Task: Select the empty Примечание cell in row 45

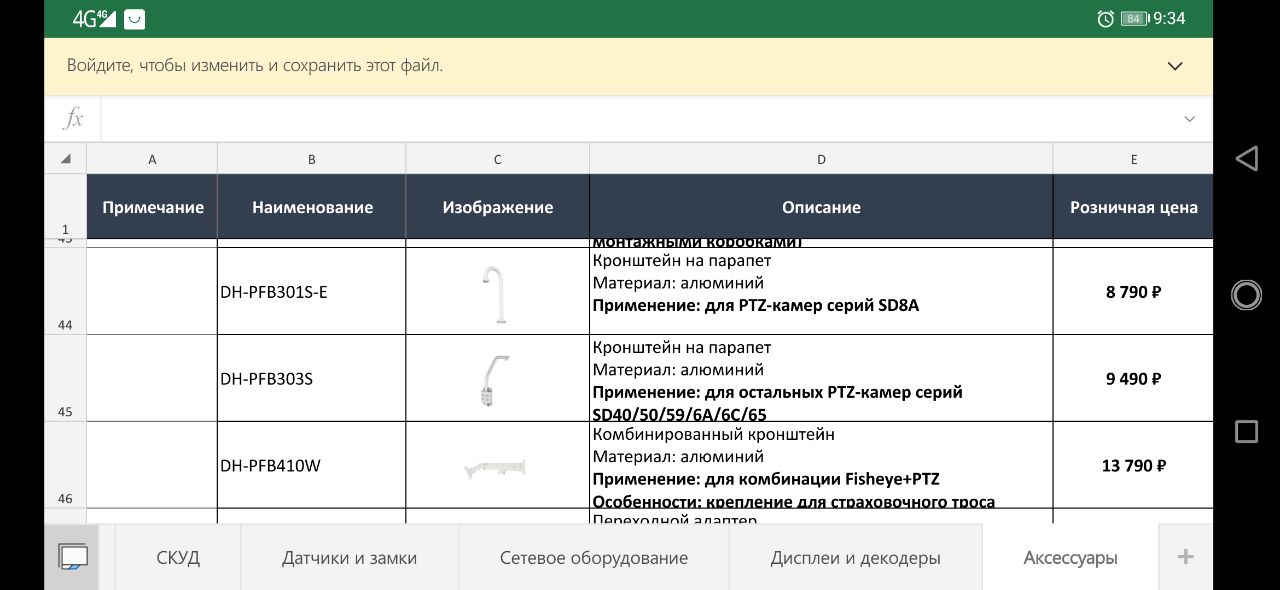Action: pyautogui.click(x=152, y=378)
